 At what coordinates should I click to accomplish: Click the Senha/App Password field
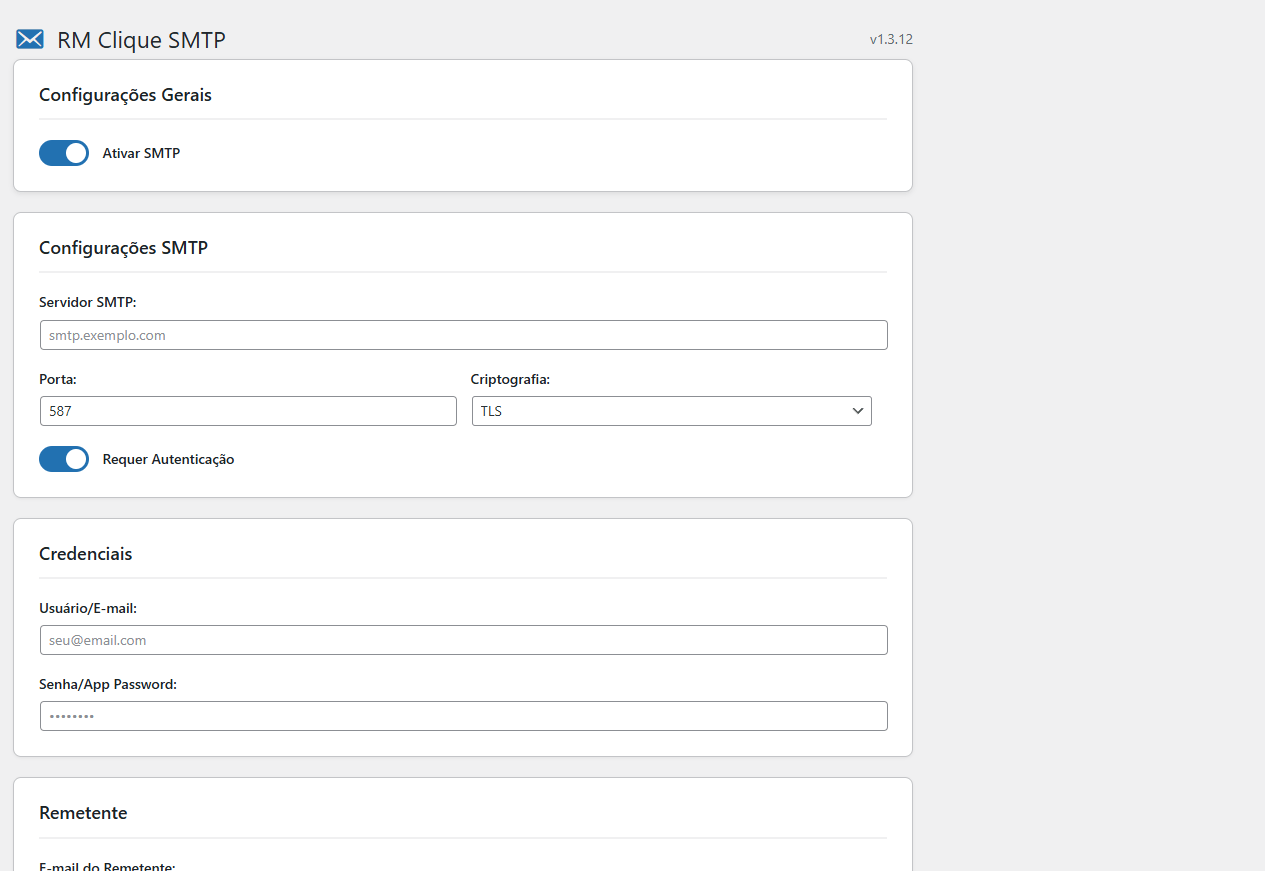tap(463, 715)
